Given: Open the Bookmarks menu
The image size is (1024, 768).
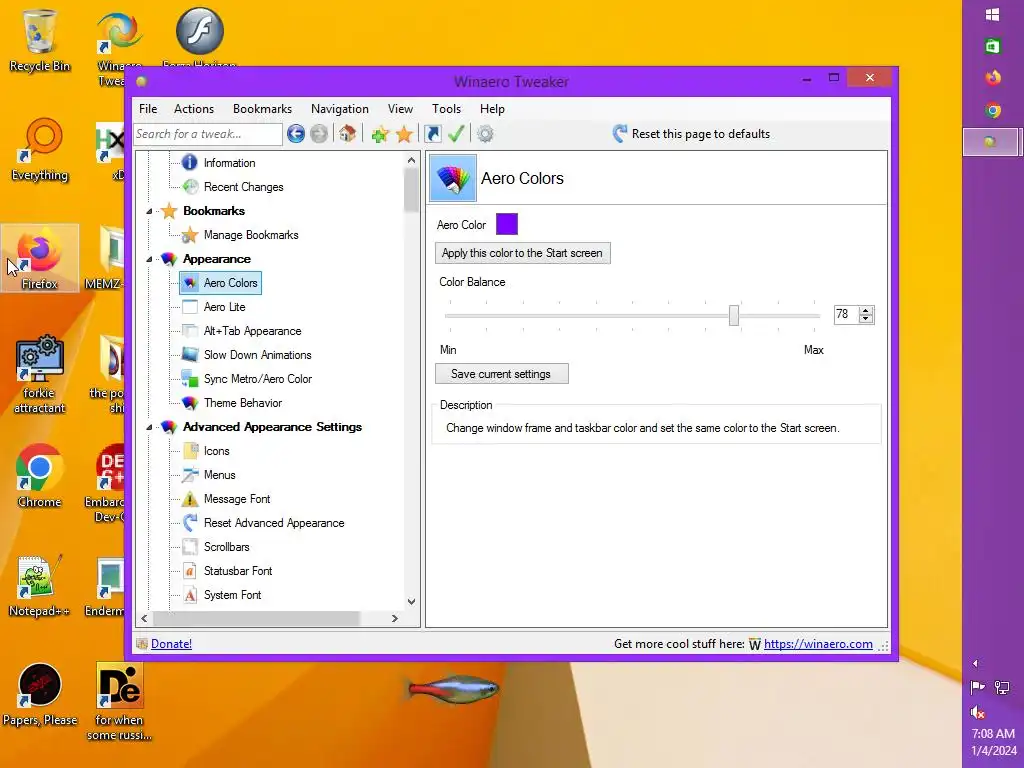Looking at the screenshot, I should [x=263, y=109].
